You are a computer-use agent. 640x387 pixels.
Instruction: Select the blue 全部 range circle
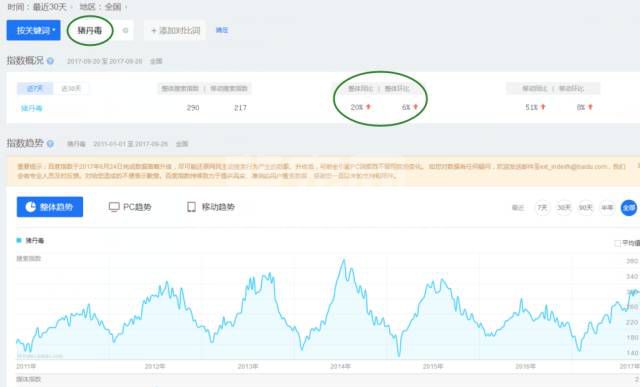tap(629, 208)
